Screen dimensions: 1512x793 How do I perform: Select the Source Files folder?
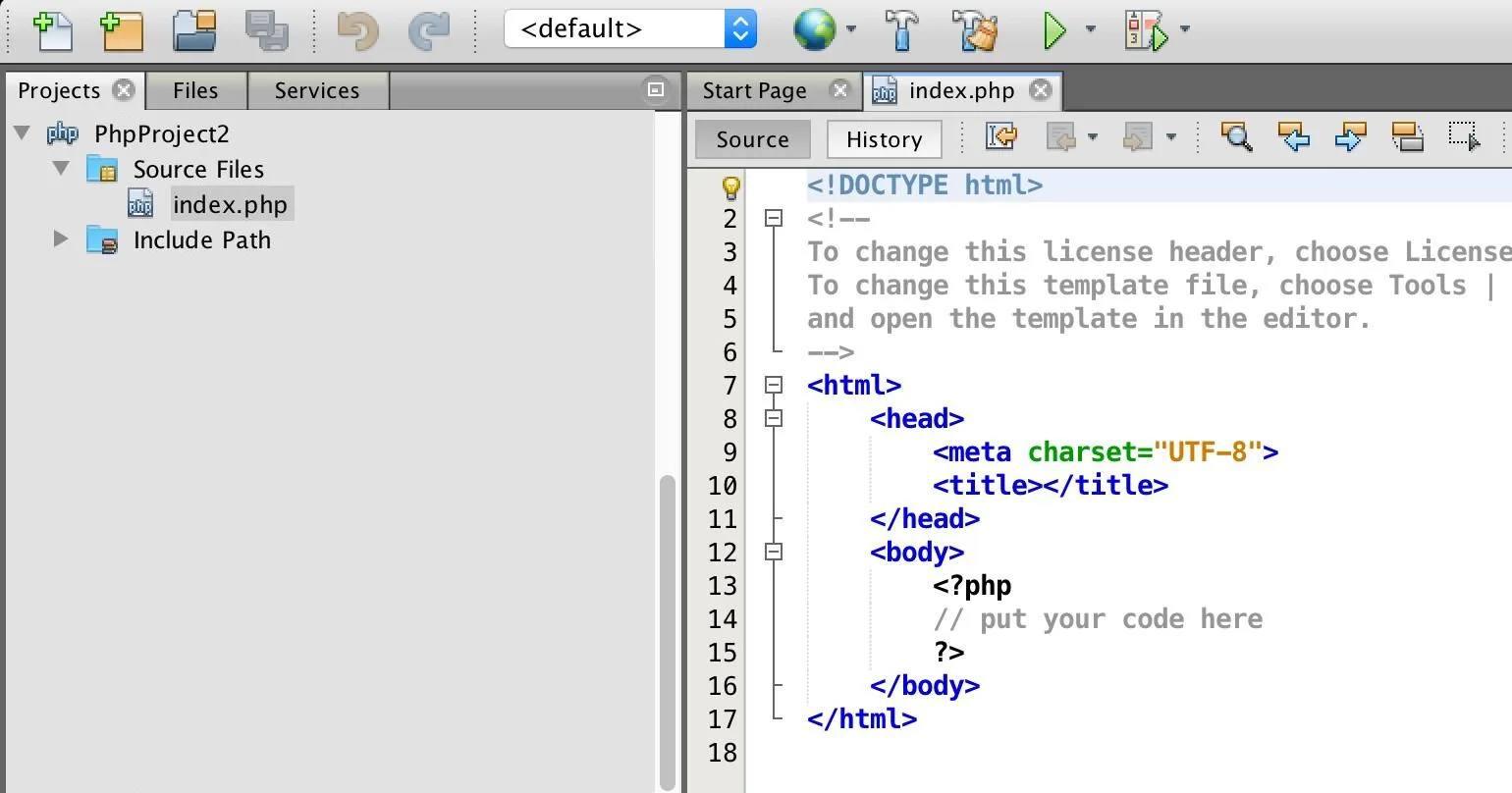[198, 169]
